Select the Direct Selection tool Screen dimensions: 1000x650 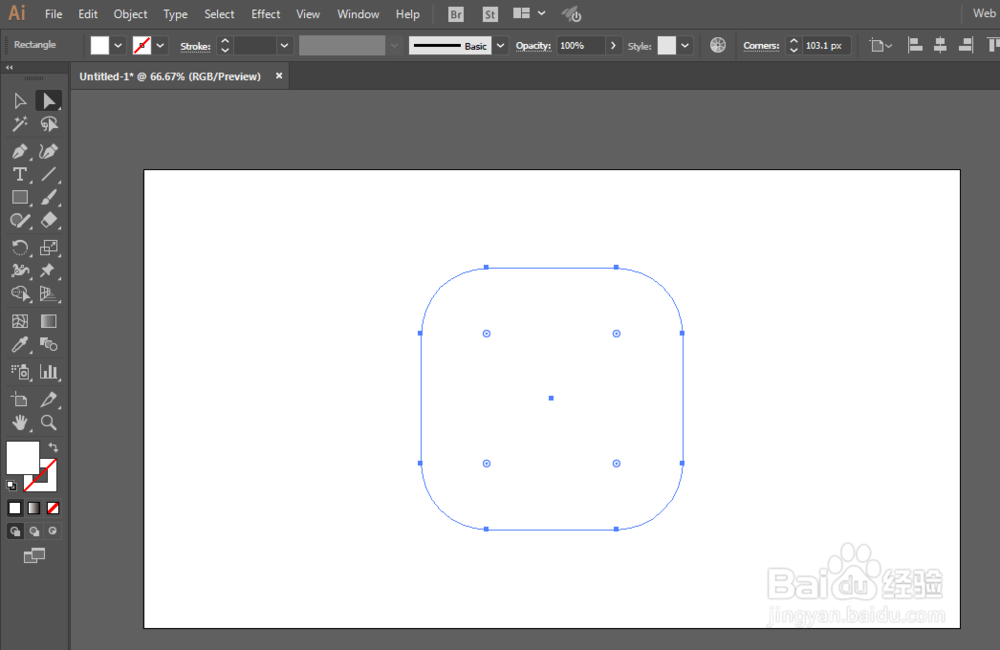48,101
